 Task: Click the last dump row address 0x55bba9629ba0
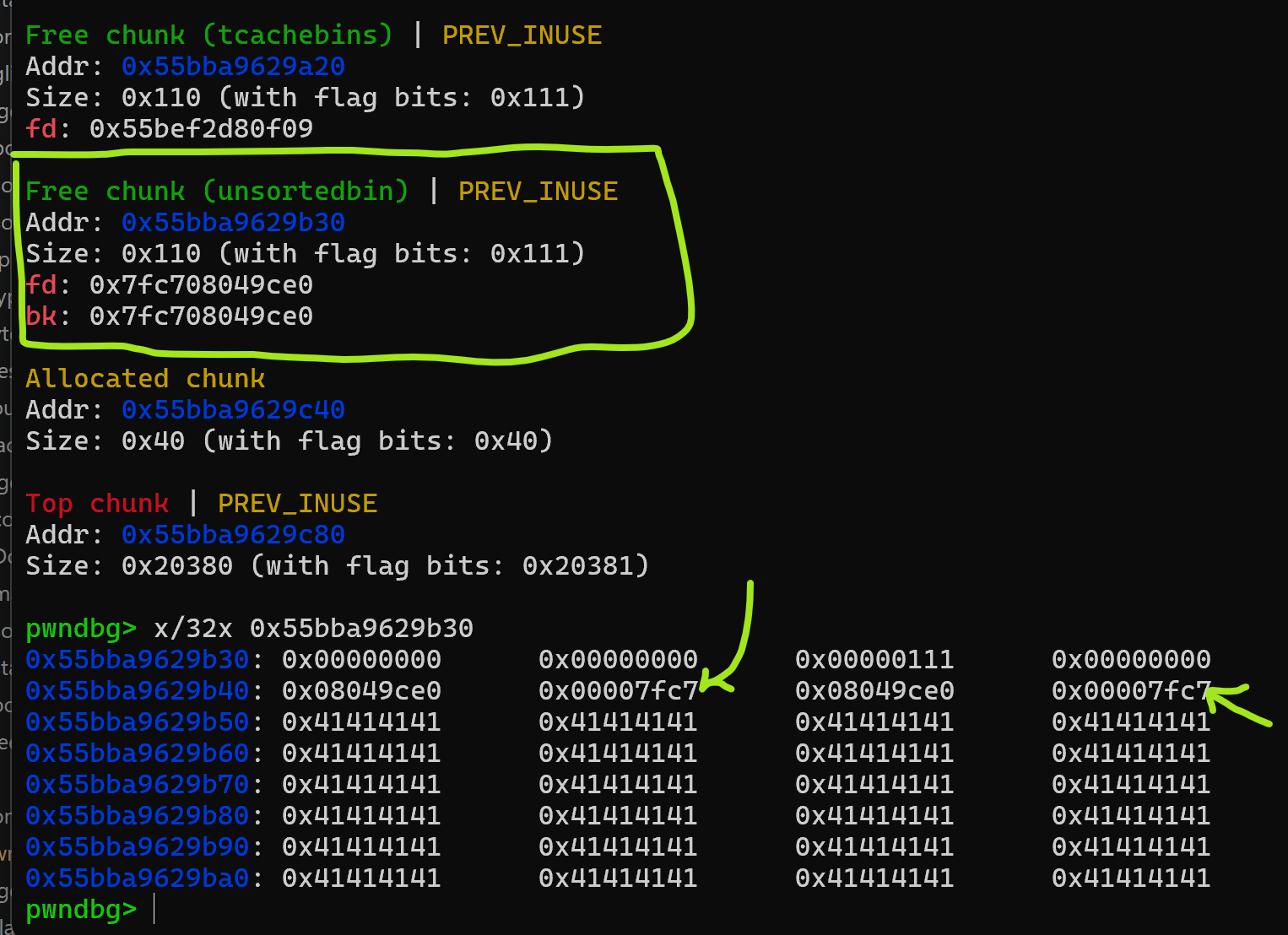pos(138,878)
